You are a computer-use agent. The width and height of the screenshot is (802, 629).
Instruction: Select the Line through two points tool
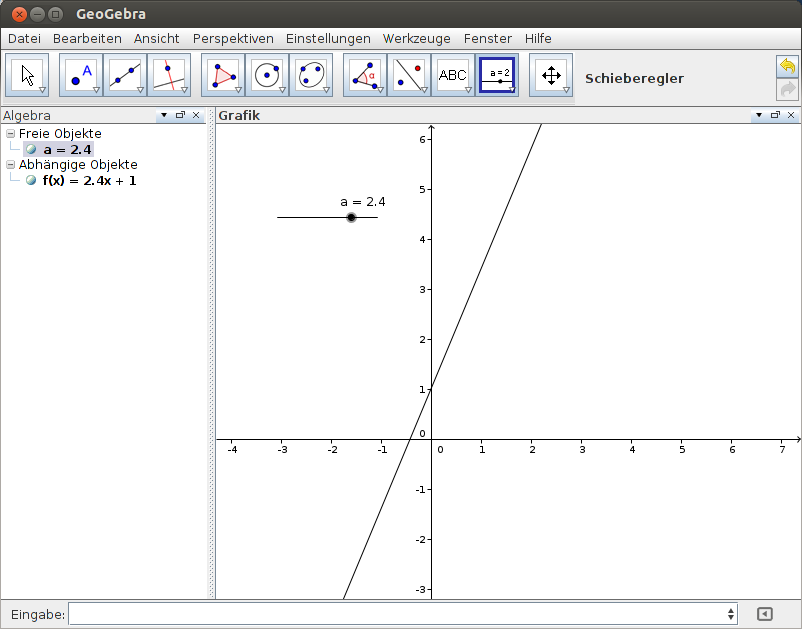pos(124,73)
